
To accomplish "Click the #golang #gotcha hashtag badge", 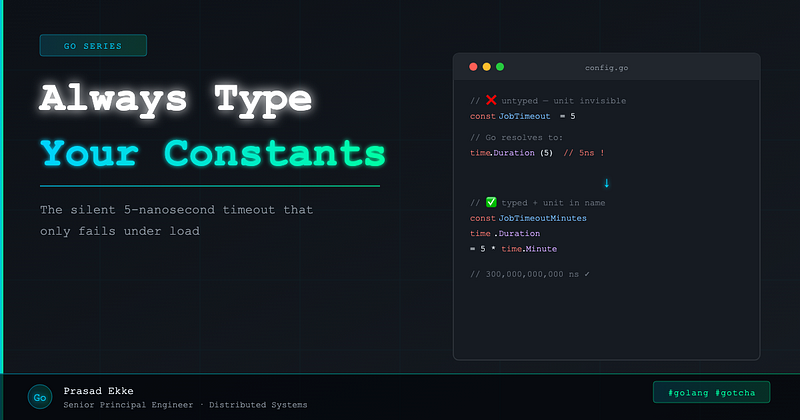I will [x=711, y=392].
